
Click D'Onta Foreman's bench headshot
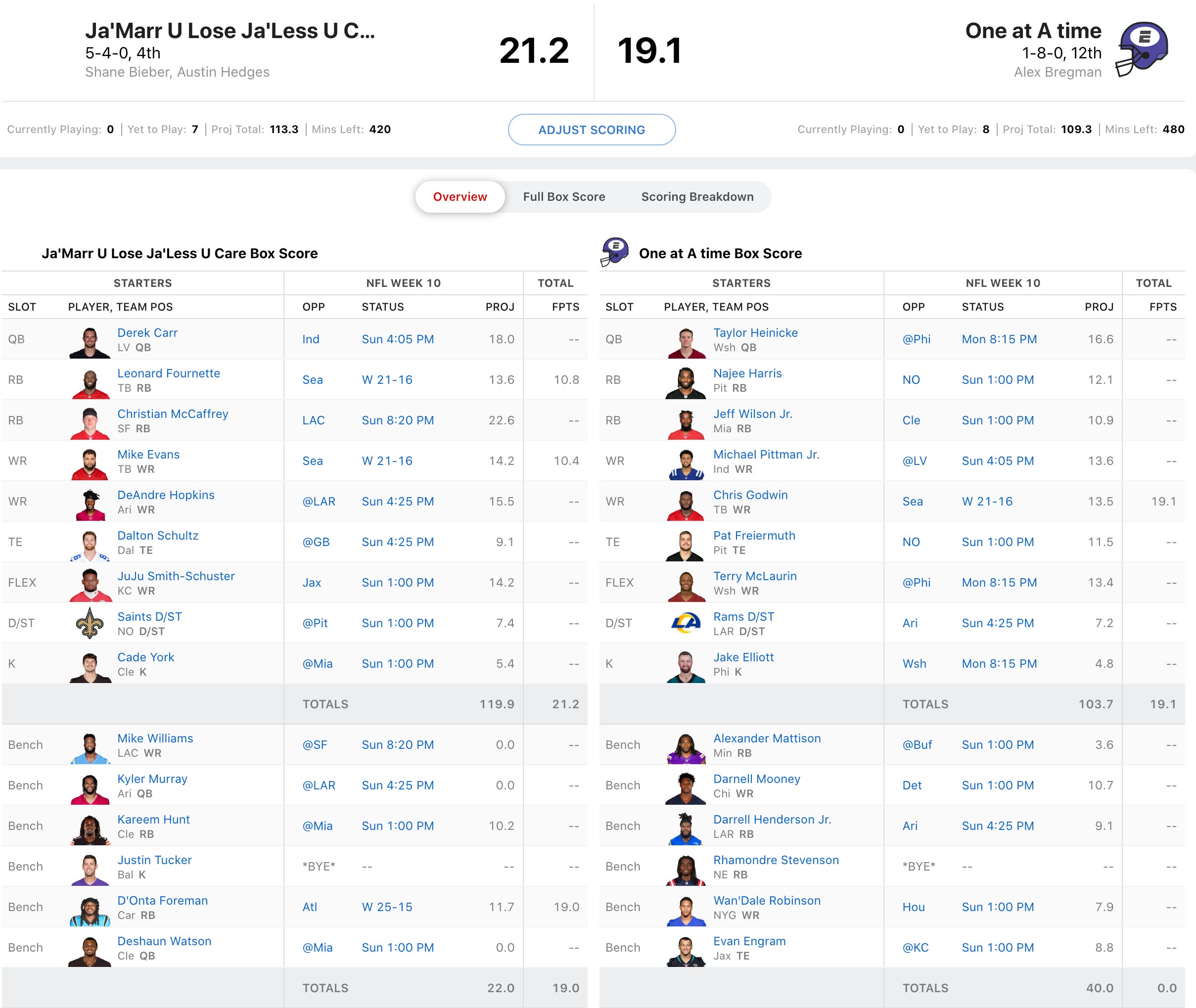click(90, 910)
